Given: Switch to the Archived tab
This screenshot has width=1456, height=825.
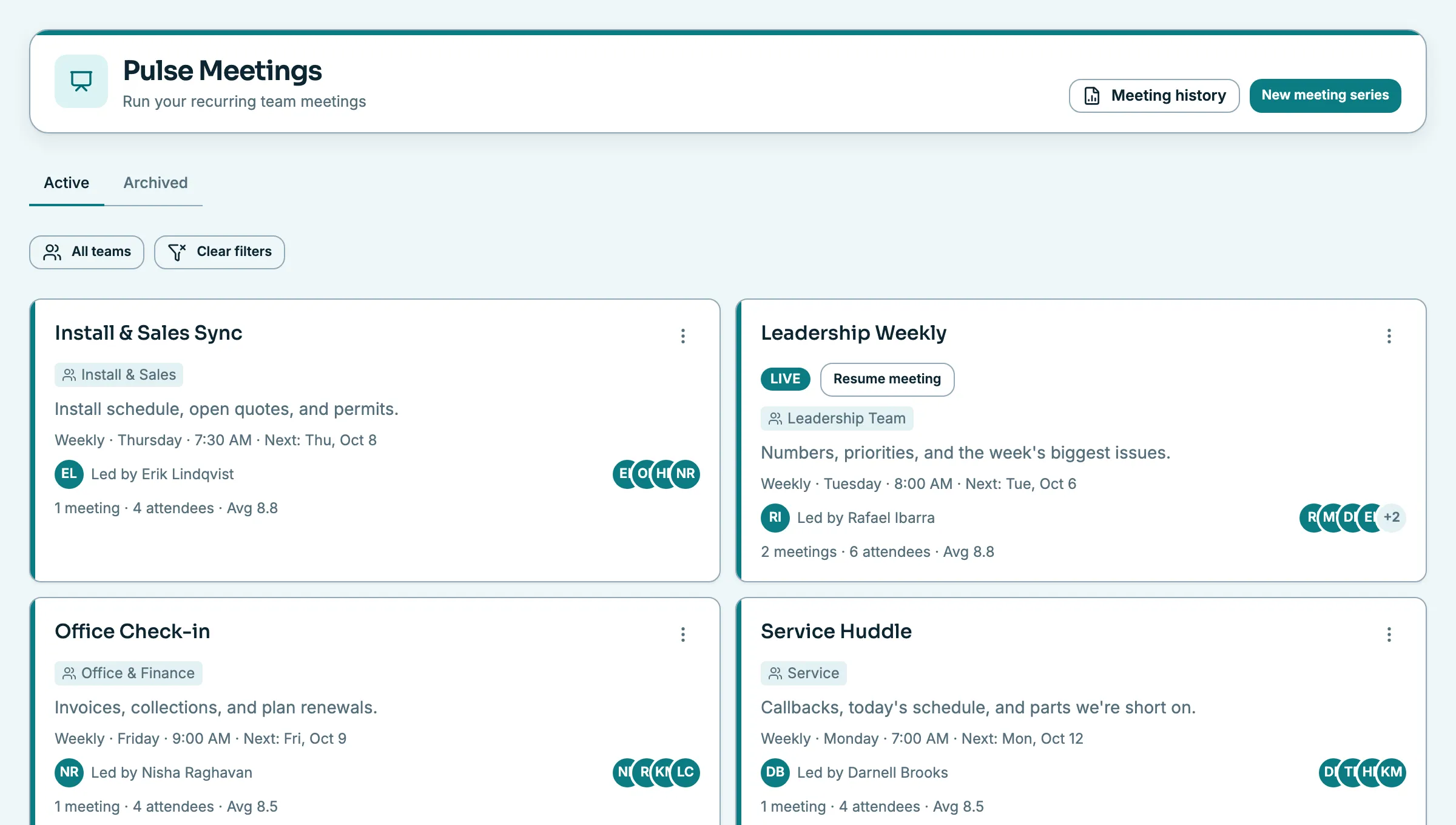Looking at the screenshot, I should click(155, 183).
